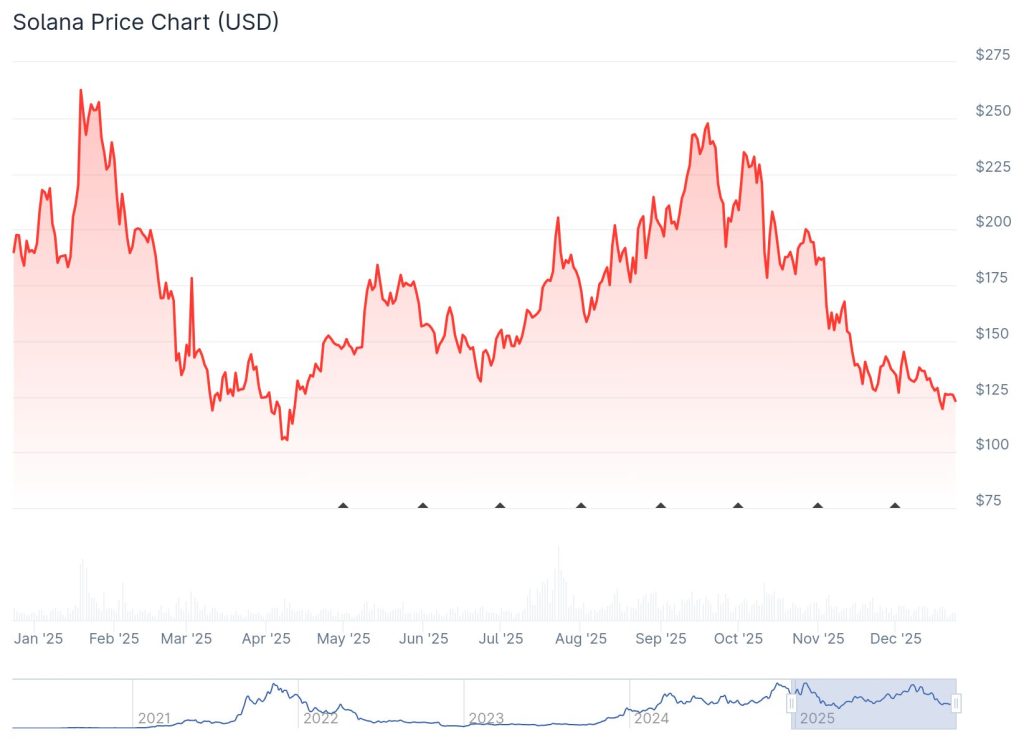1024x747 pixels.
Task: Select 2024 in the bottom overview chart
Action: (x=651, y=717)
